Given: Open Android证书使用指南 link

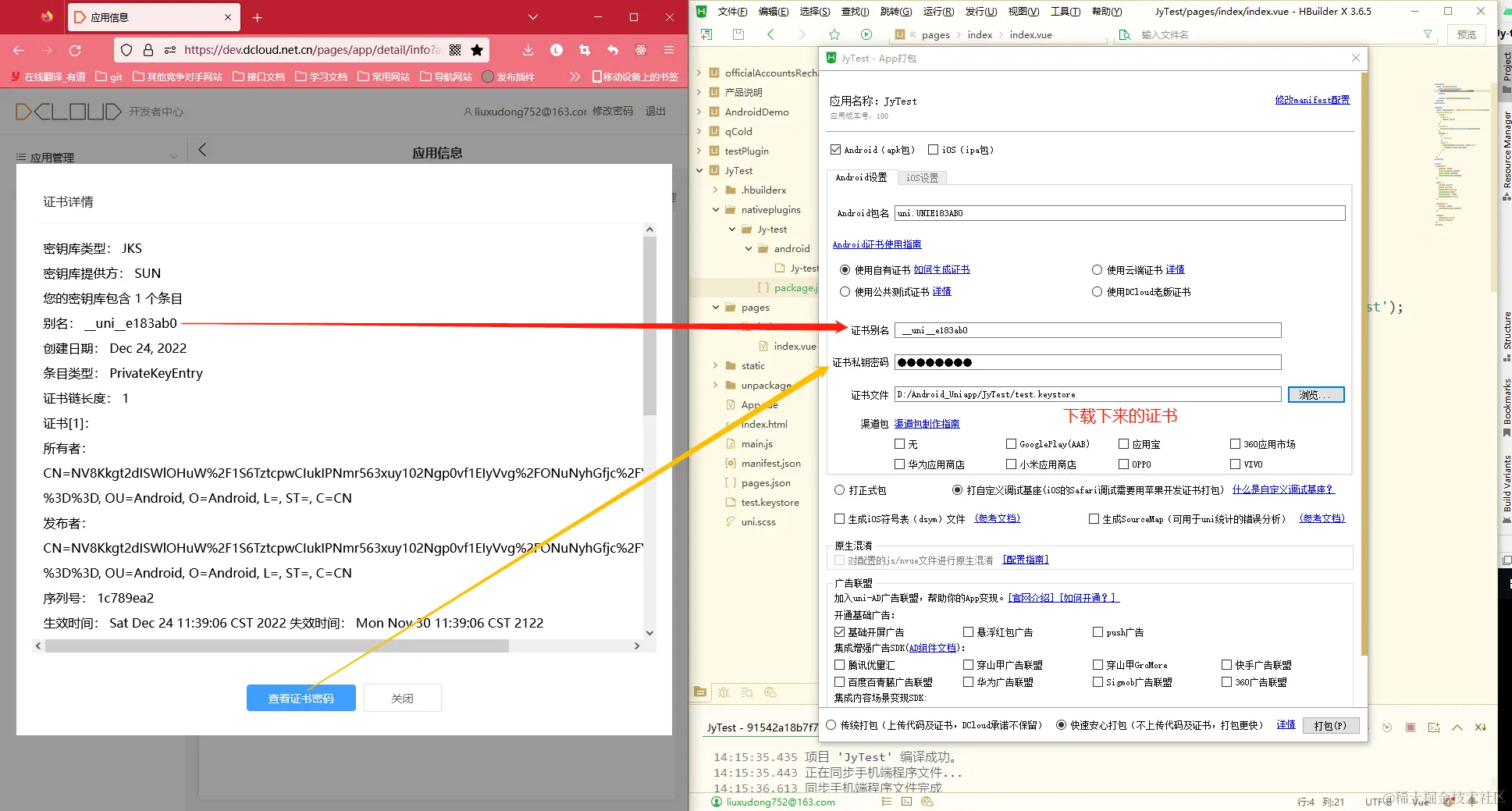Looking at the screenshot, I should click(x=877, y=244).
